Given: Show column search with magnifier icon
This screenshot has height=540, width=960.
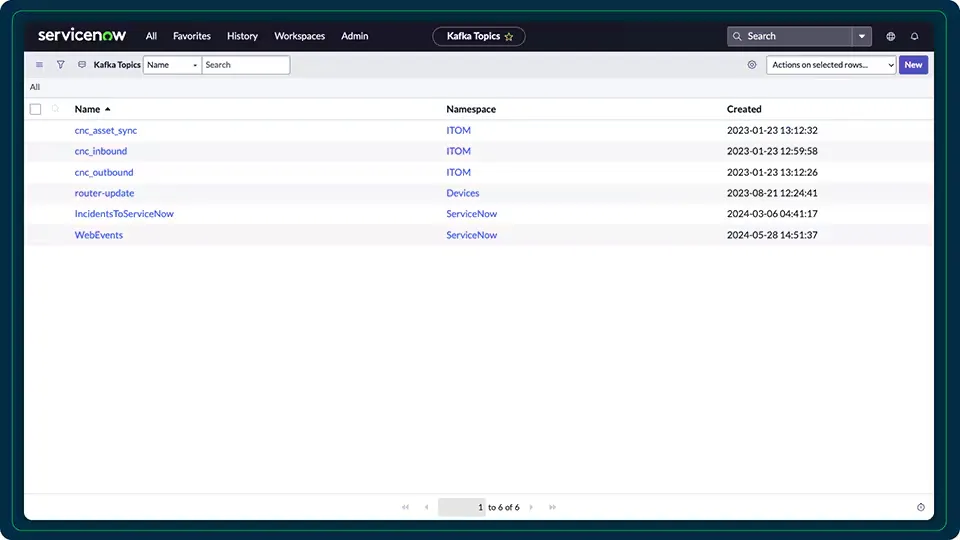Looking at the screenshot, I should 55,109.
